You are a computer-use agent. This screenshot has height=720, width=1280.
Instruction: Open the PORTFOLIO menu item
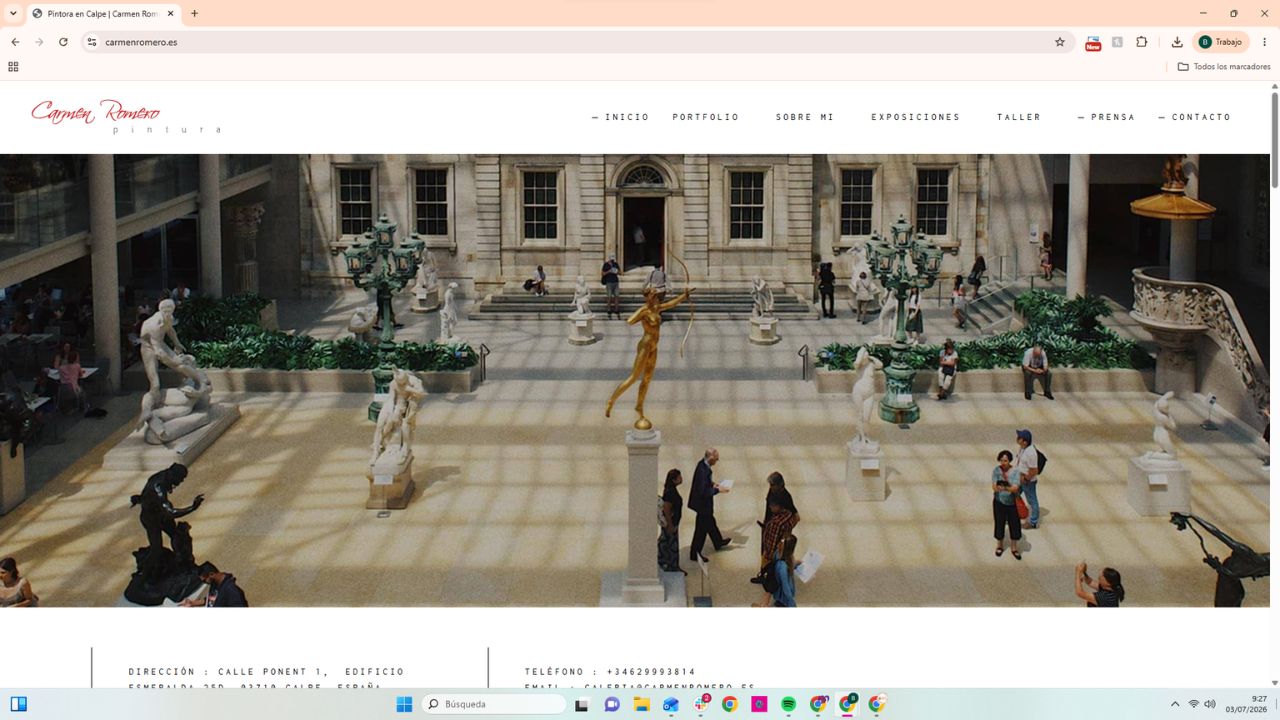point(706,117)
